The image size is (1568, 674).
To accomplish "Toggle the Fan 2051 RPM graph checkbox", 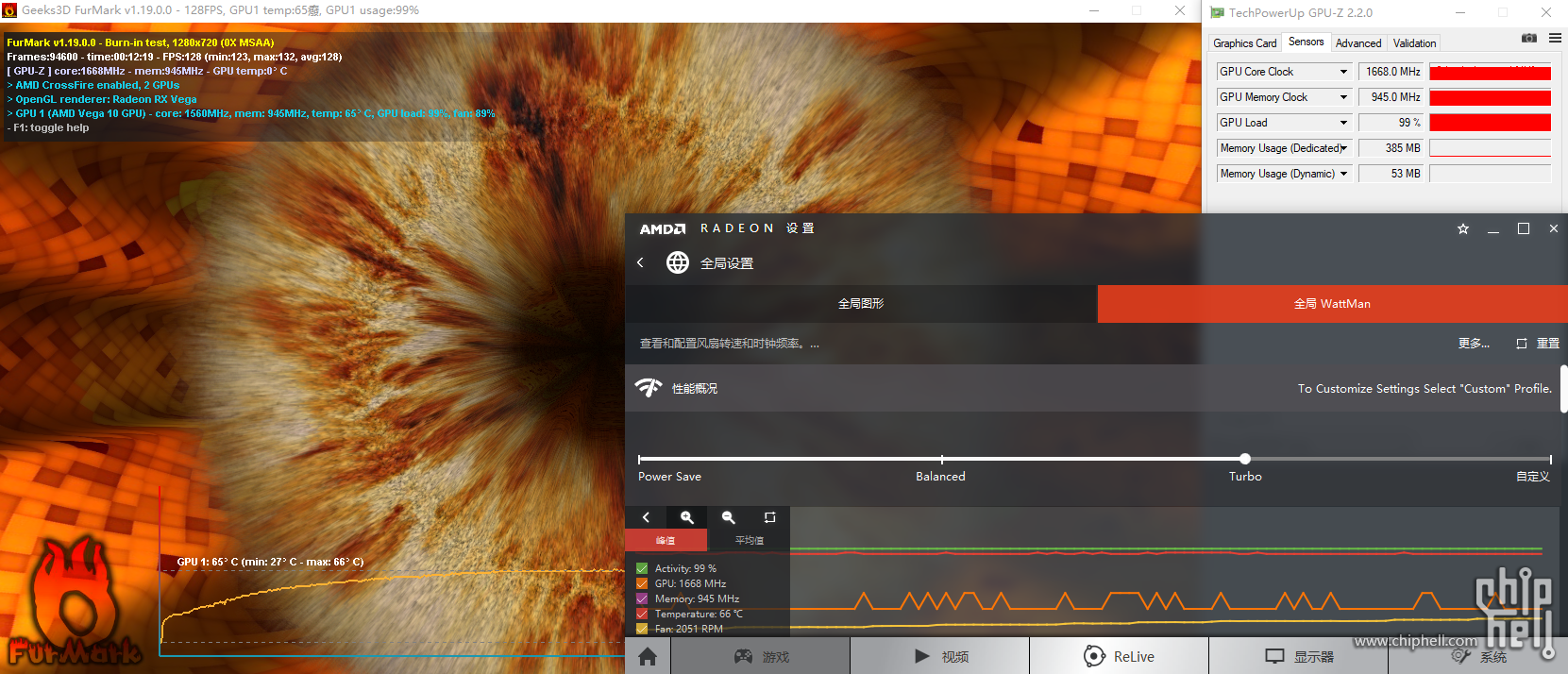I will click(x=642, y=629).
